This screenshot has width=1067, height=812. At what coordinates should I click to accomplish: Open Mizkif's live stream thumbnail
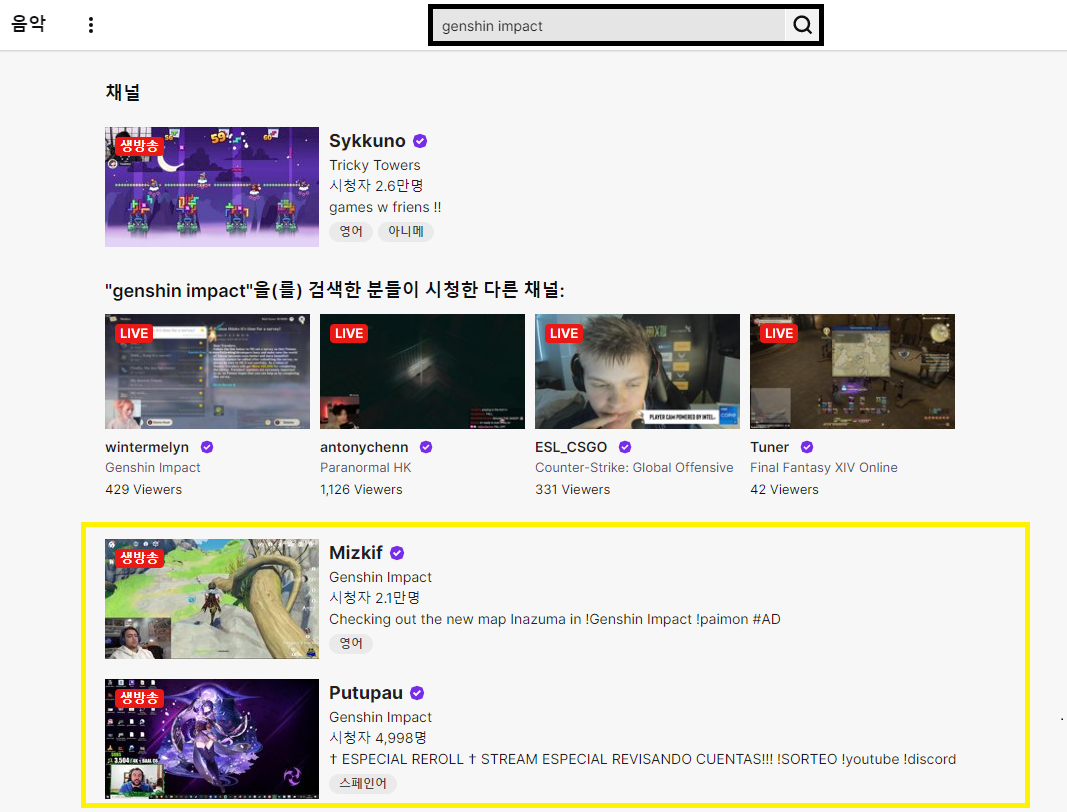click(212, 599)
